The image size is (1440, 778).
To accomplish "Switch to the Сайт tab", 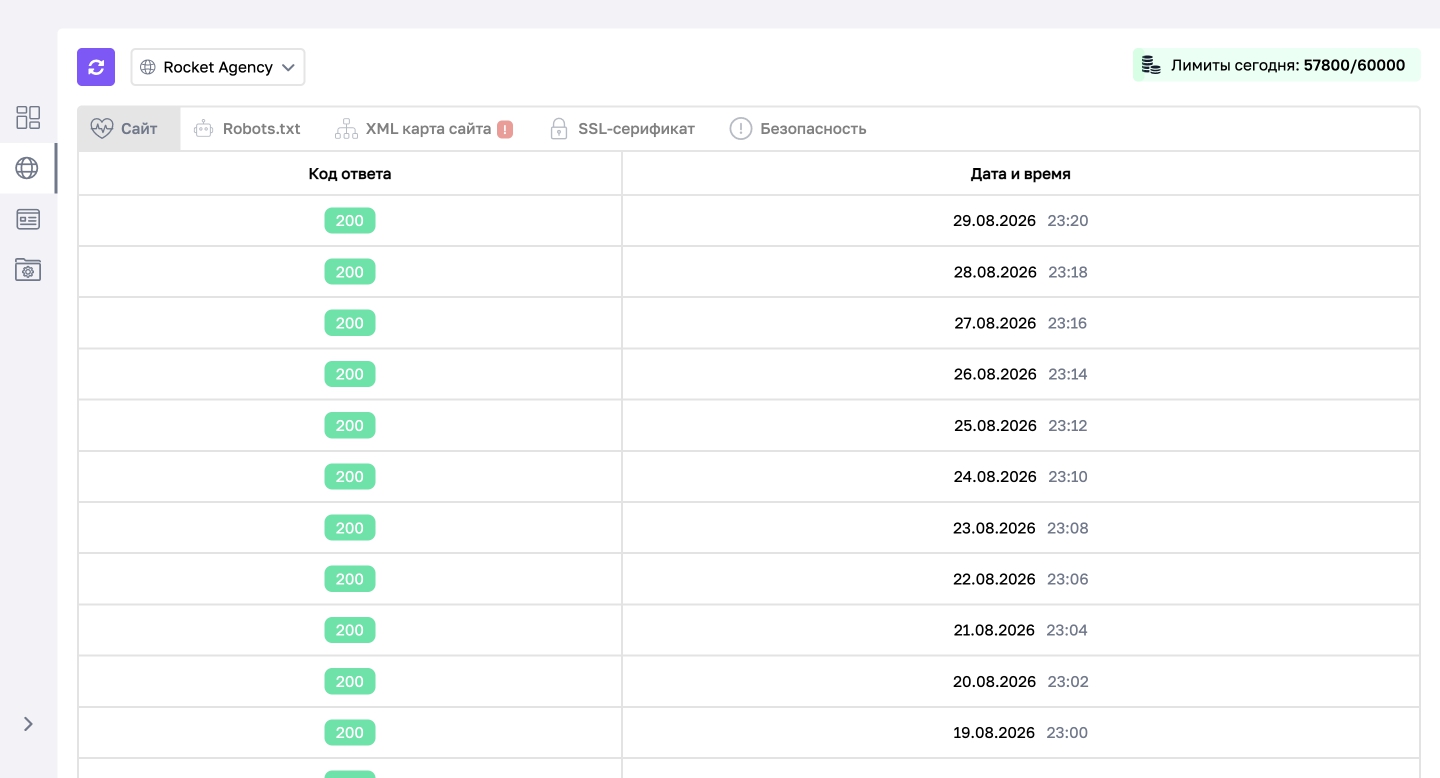I will [x=129, y=129].
